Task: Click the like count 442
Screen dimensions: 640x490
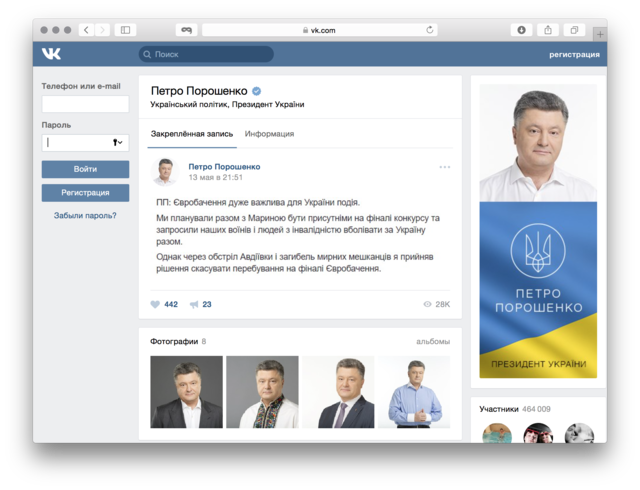Action: tap(171, 304)
